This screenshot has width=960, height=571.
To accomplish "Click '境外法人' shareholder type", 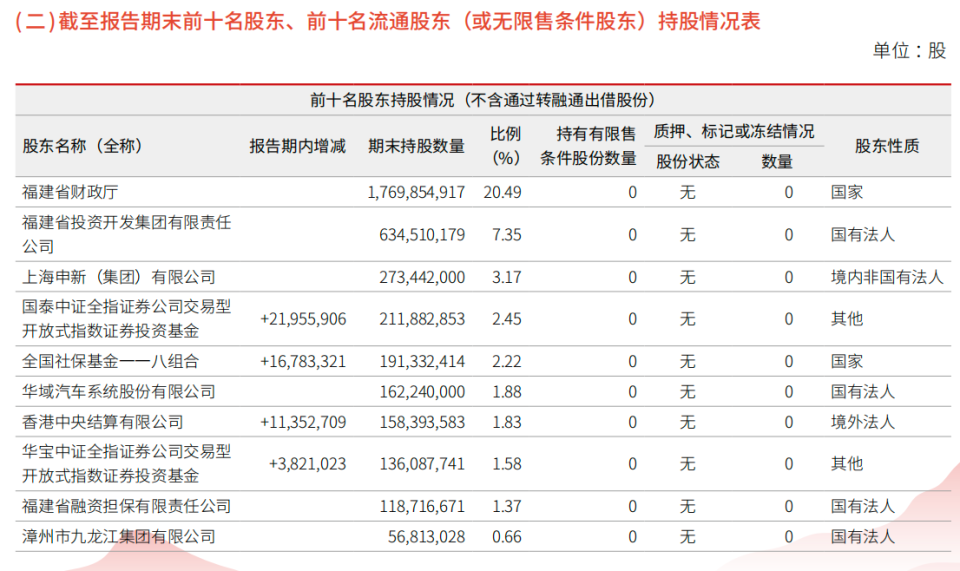I will [x=863, y=422].
